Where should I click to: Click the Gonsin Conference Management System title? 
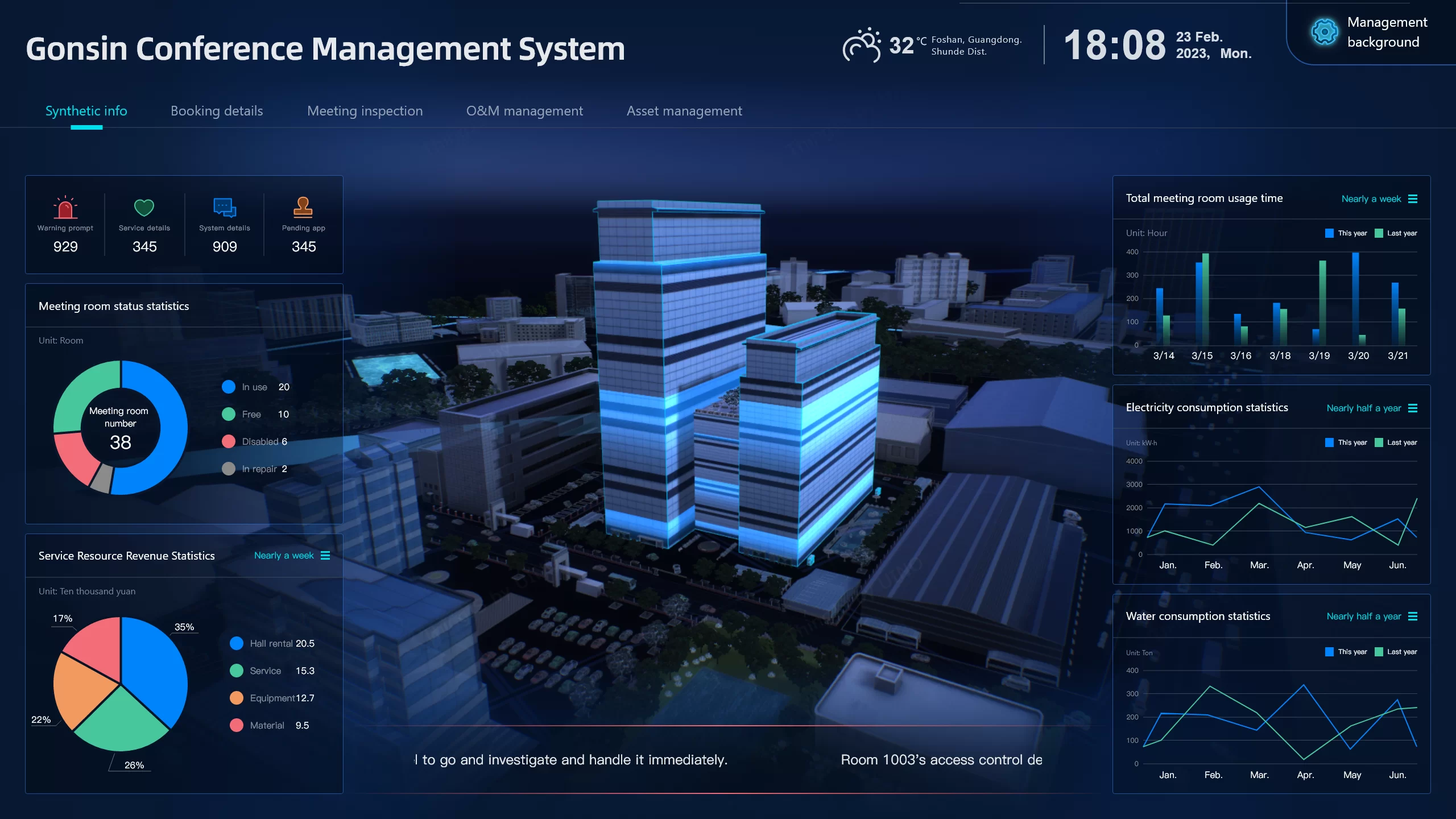click(325, 48)
